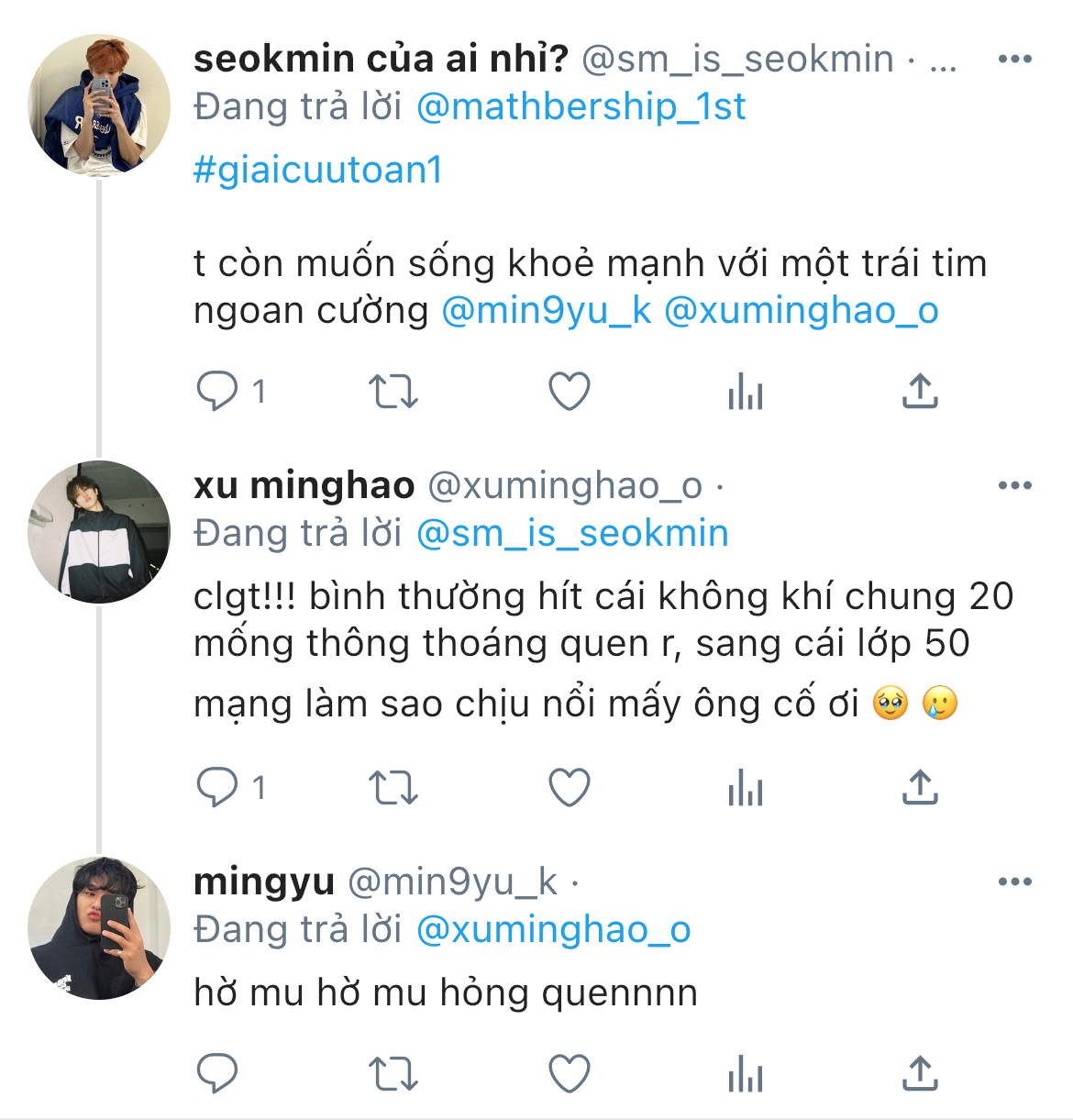Open more options on xu minghao's tweet

[x=1014, y=485]
